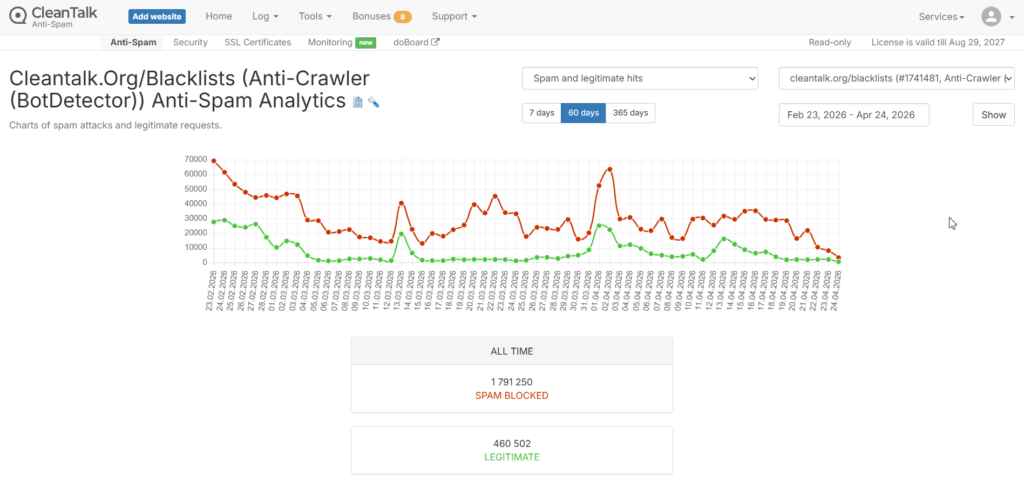1024x489 pixels.
Task: Switch to the Security tab
Action: click(190, 42)
